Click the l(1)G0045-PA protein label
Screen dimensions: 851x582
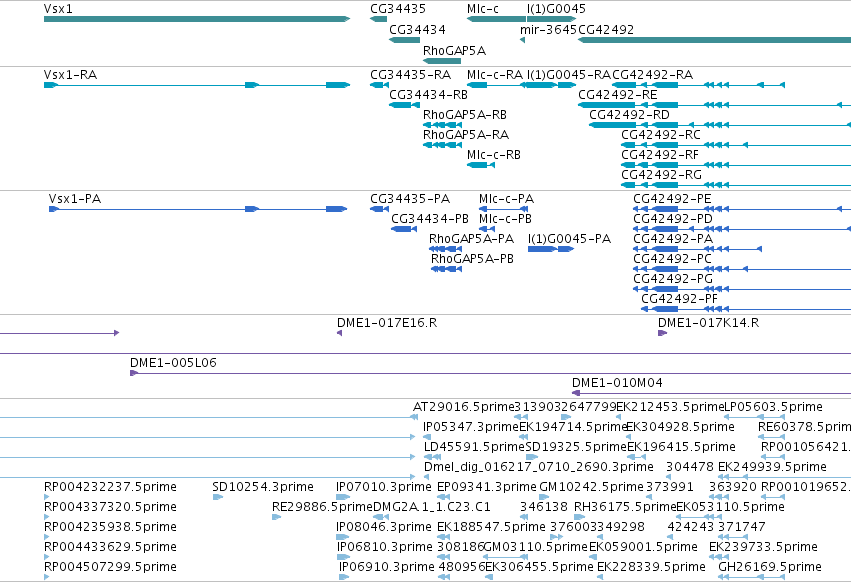tap(569, 239)
